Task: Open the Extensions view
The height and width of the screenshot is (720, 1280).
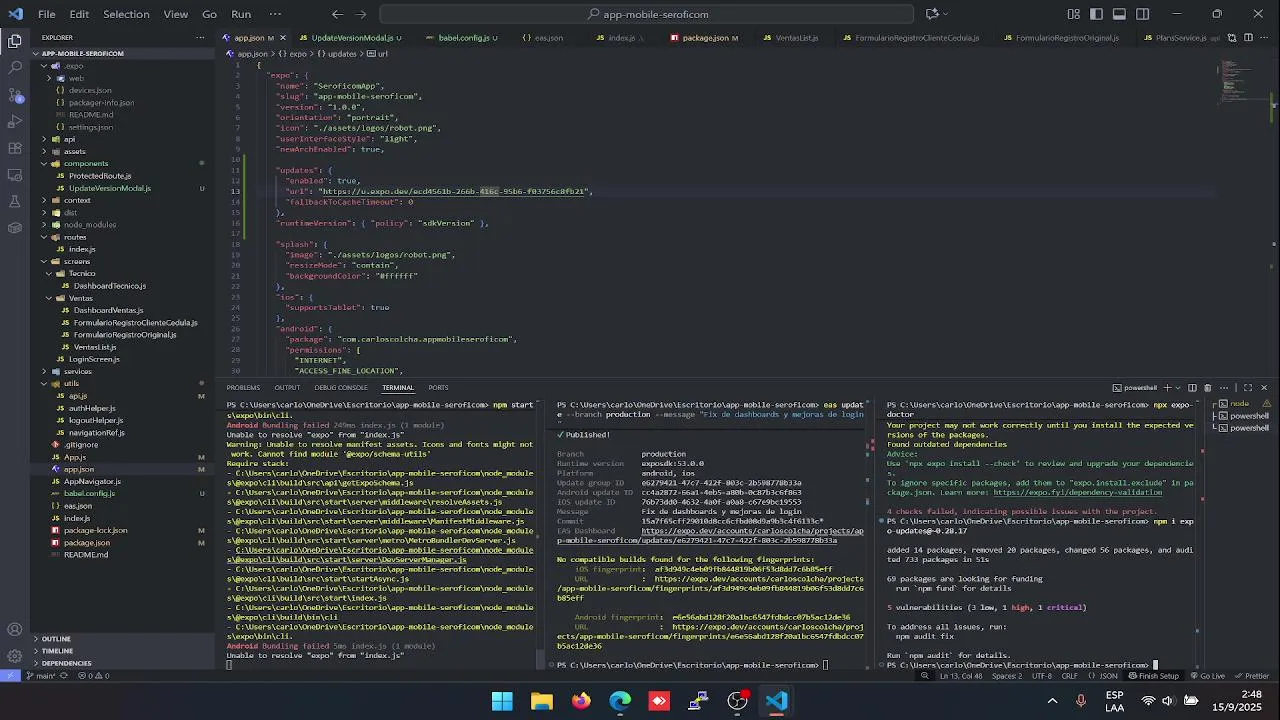Action: pos(15,148)
